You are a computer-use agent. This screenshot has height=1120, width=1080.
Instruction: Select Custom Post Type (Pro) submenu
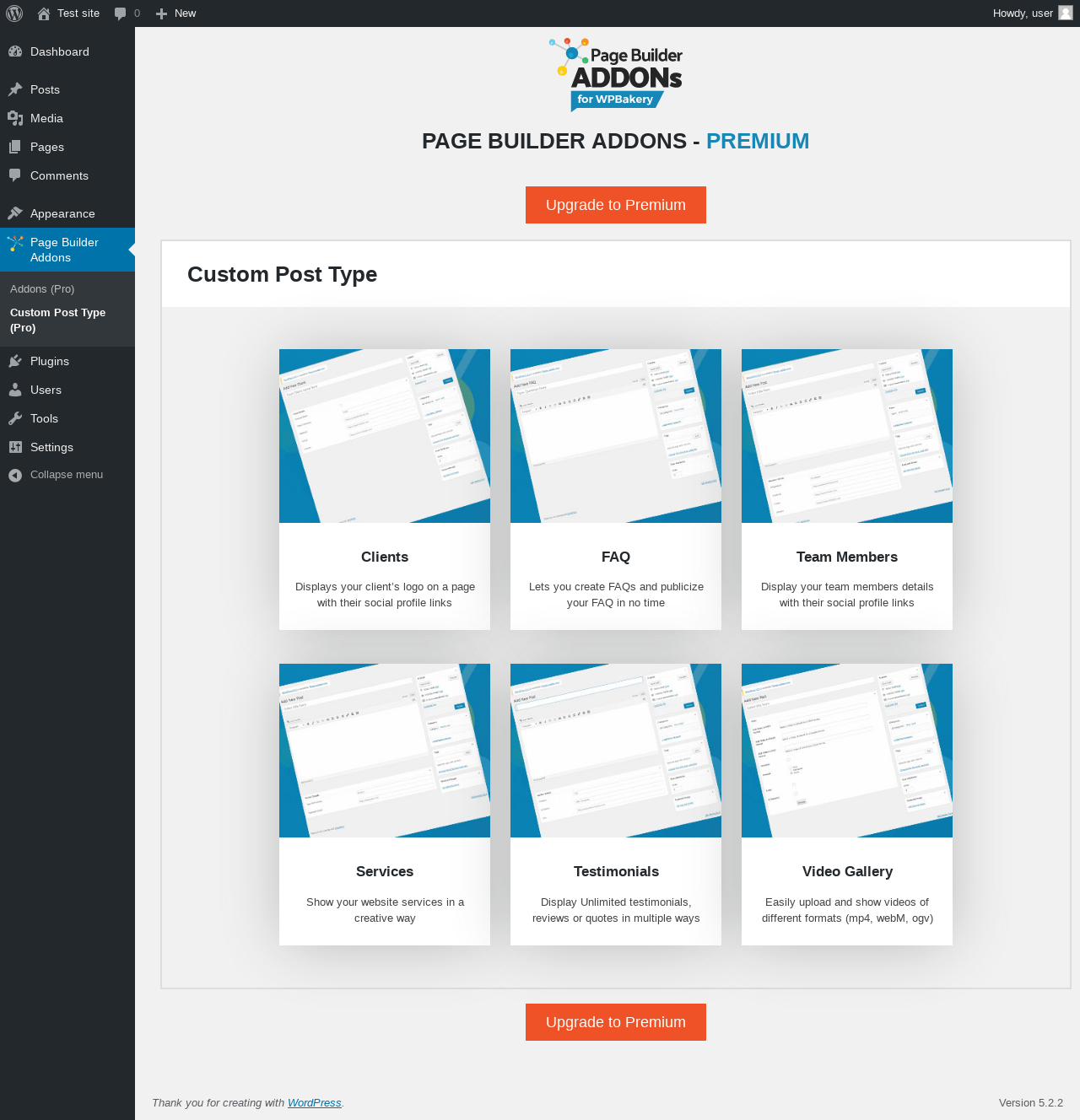tap(57, 320)
